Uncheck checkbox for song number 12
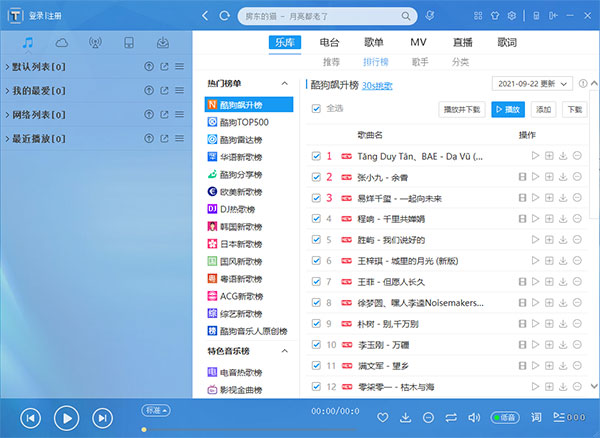The width and height of the screenshot is (600, 438). [x=316, y=386]
